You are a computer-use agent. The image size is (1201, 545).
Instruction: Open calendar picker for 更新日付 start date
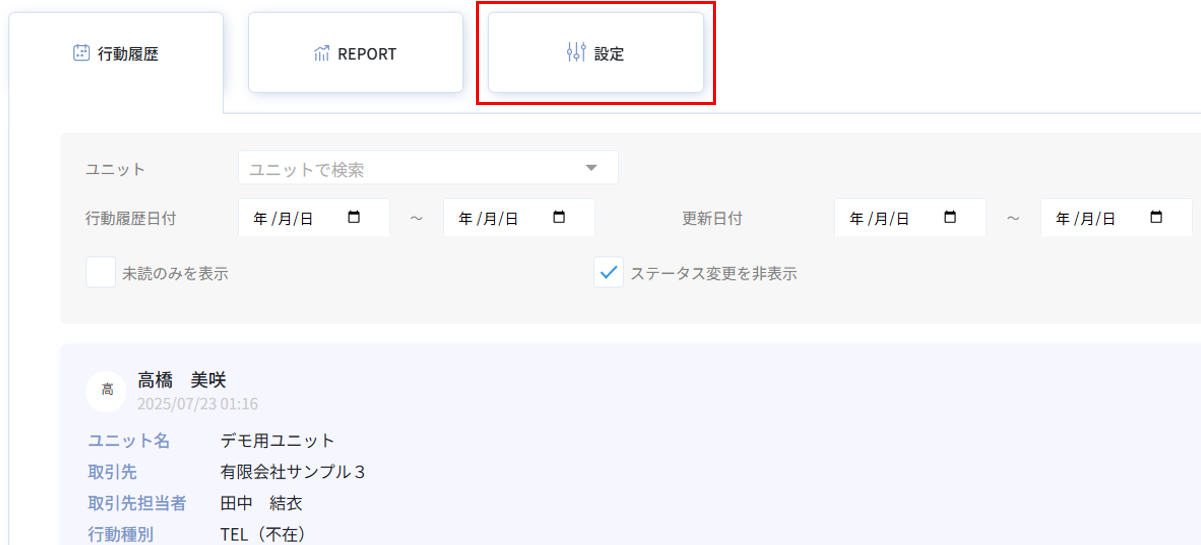tap(950, 217)
